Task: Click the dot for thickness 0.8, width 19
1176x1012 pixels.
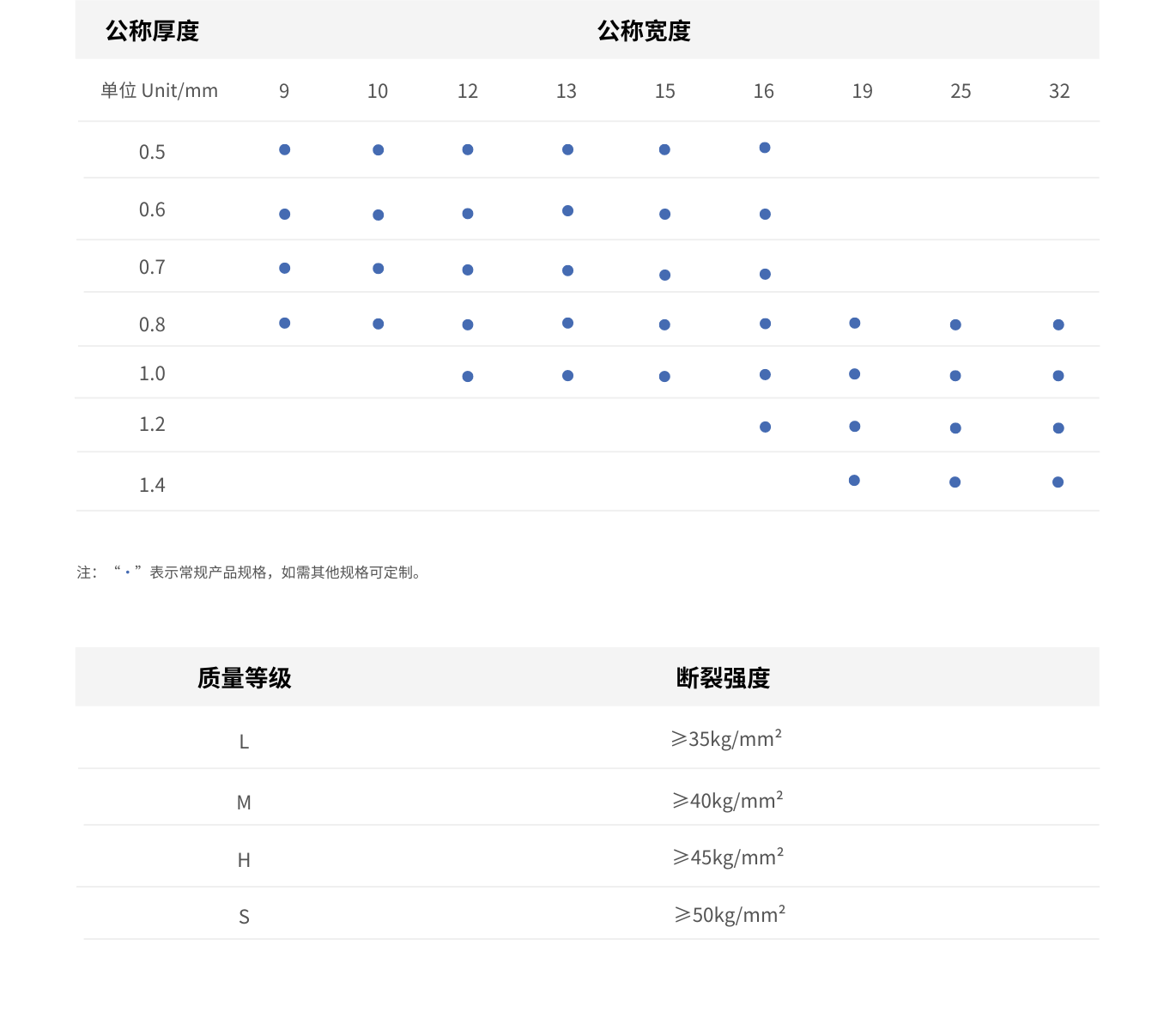Action: [x=854, y=323]
